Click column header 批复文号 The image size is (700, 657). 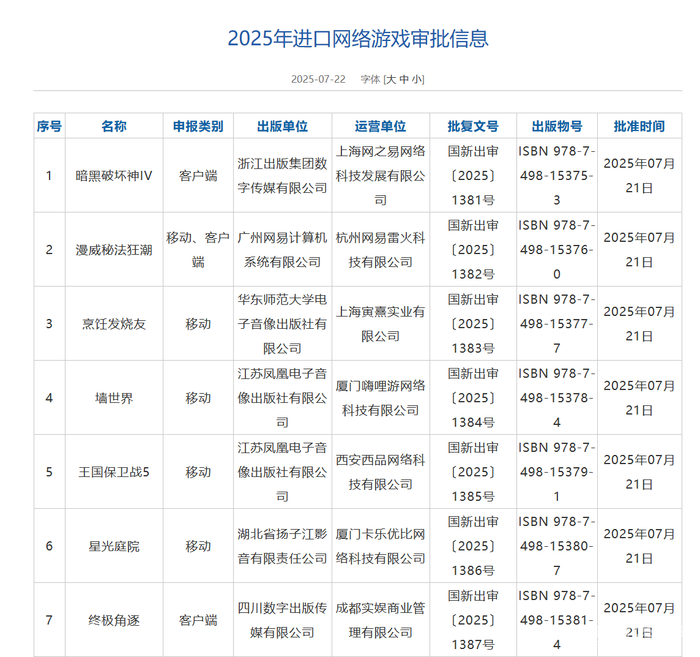point(473,126)
